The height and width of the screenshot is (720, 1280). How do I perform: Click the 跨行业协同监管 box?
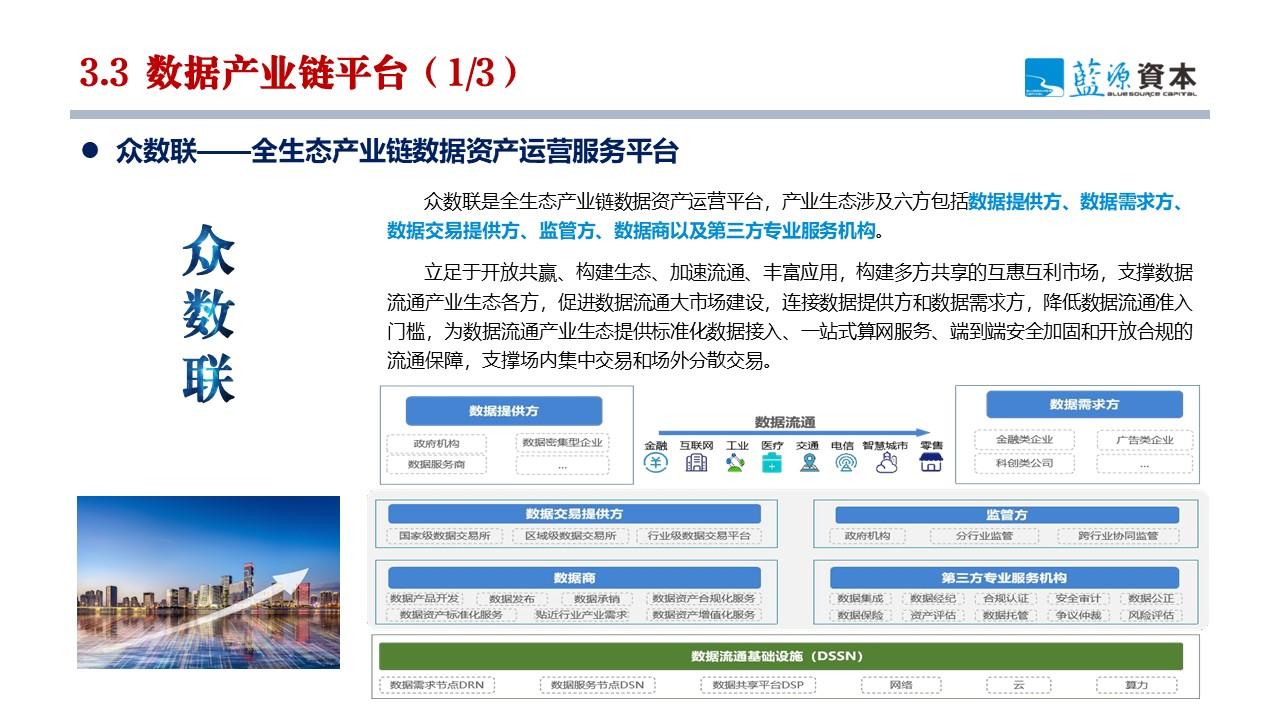click(1118, 536)
